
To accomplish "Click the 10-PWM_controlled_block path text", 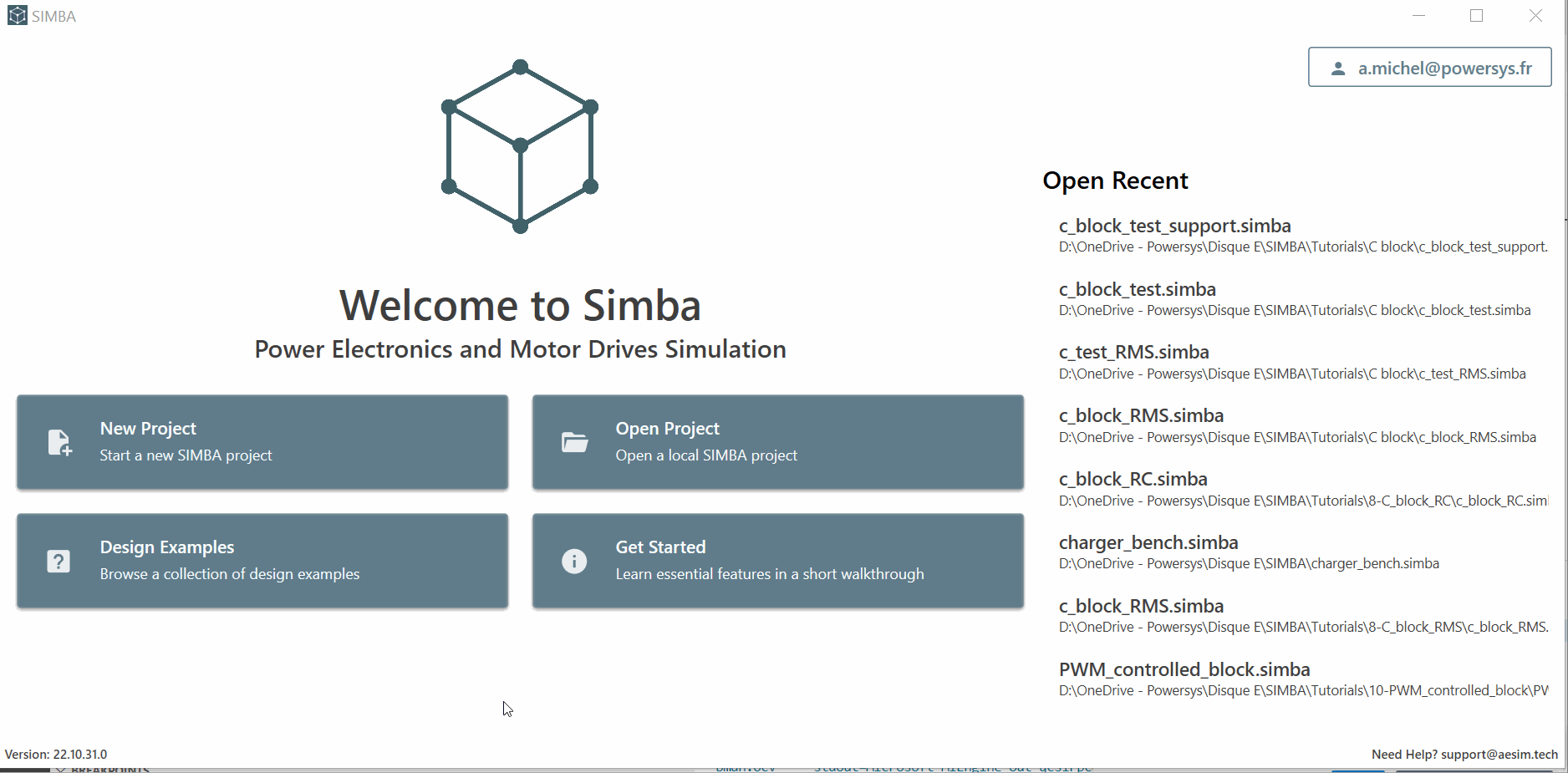I will point(1303,690).
